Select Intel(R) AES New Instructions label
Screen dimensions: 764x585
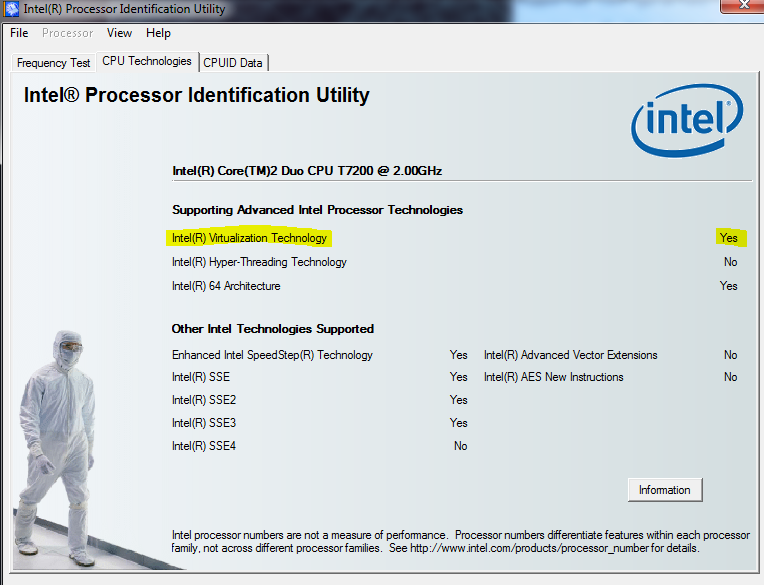point(554,377)
